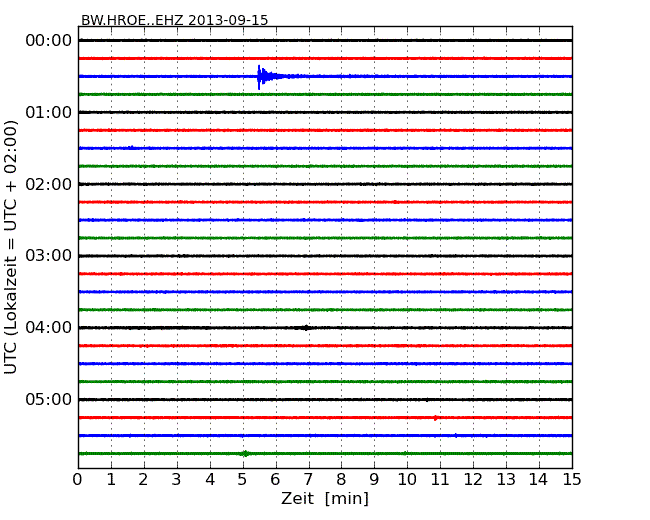This screenshot has width=650, height=520.
Task: Click the small blue blip near minute 11.5 on lowest blue trace
Action: coord(456,435)
